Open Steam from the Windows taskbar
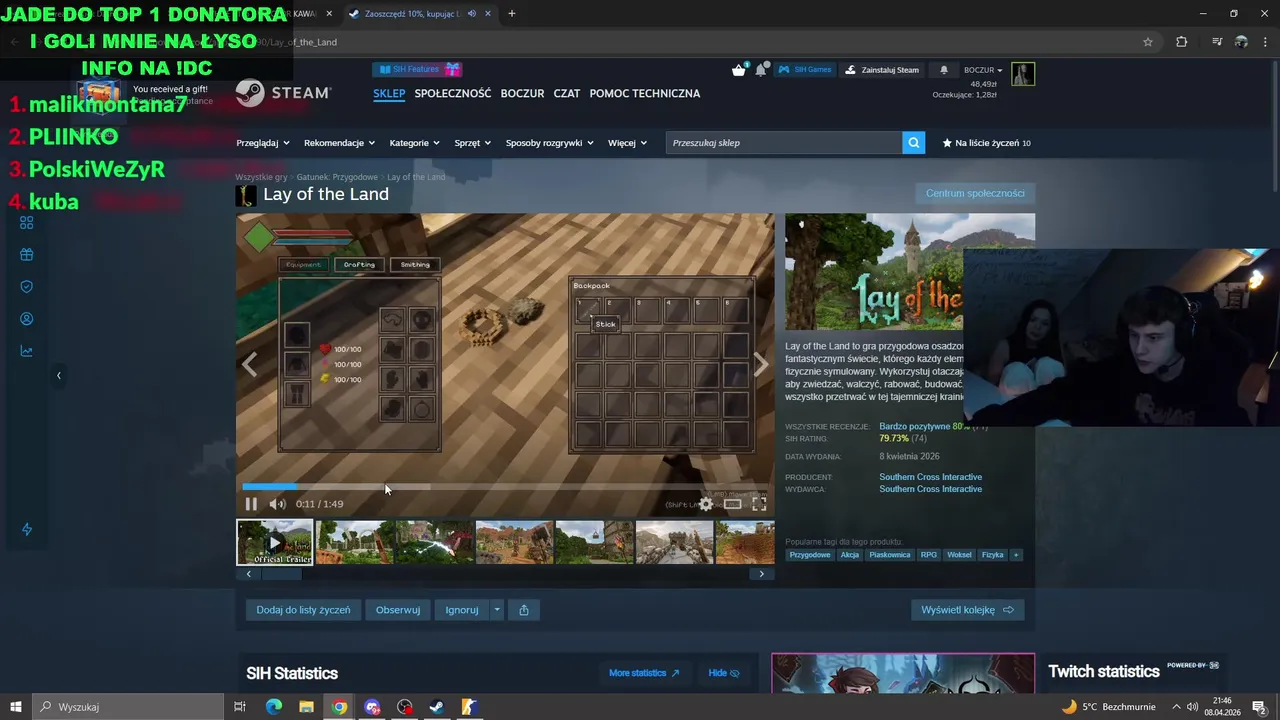Image resolution: width=1280 pixels, height=720 pixels. coord(436,707)
